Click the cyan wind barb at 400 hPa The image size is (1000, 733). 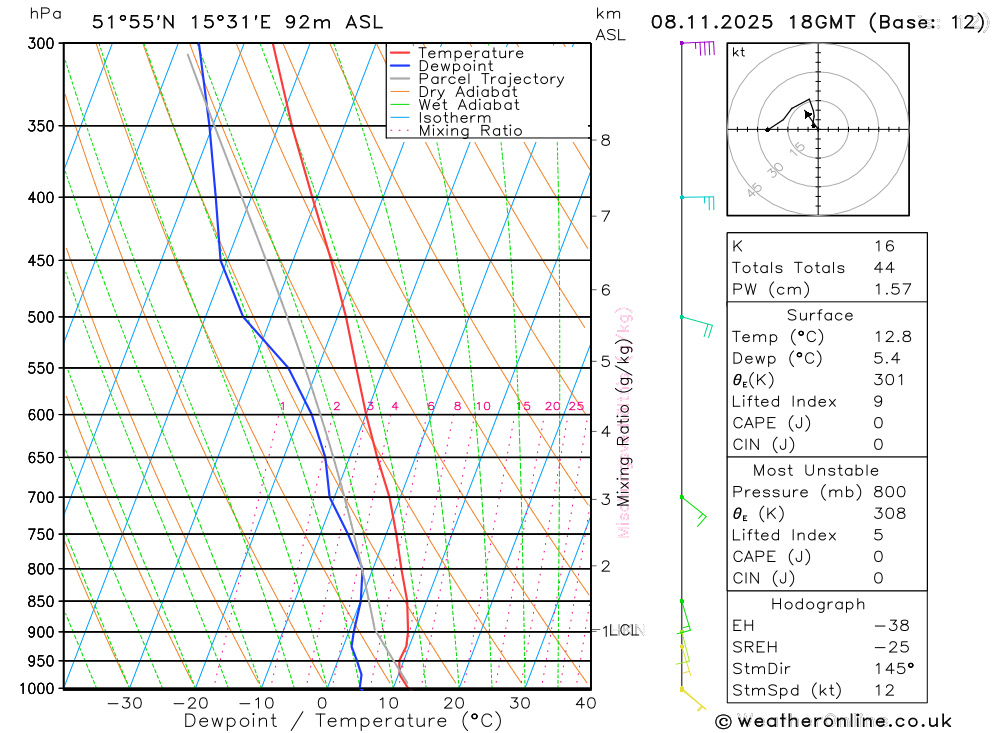[698, 203]
